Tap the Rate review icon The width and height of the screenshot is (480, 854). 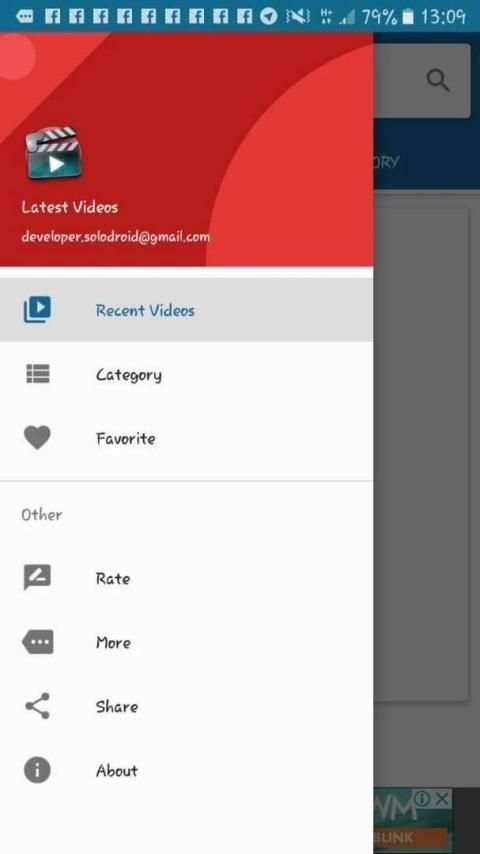[x=37, y=577]
